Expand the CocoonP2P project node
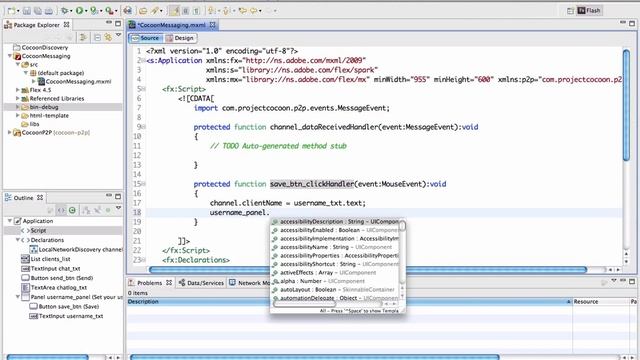The width and height of the screenshot is (640, 360). (10, 132)
